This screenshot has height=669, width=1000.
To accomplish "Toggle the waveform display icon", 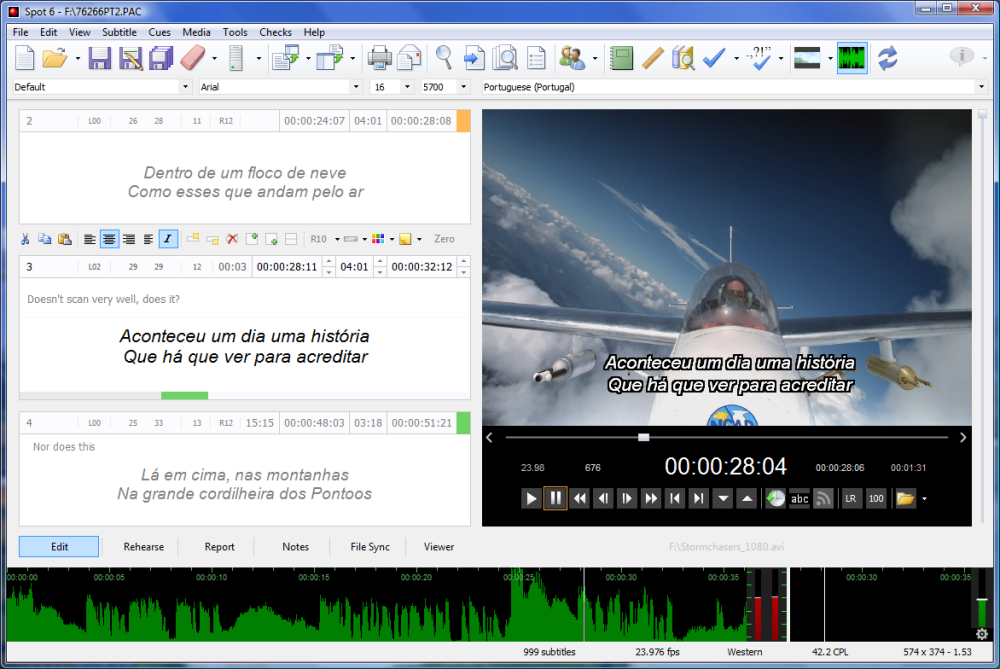I will 852,57.
